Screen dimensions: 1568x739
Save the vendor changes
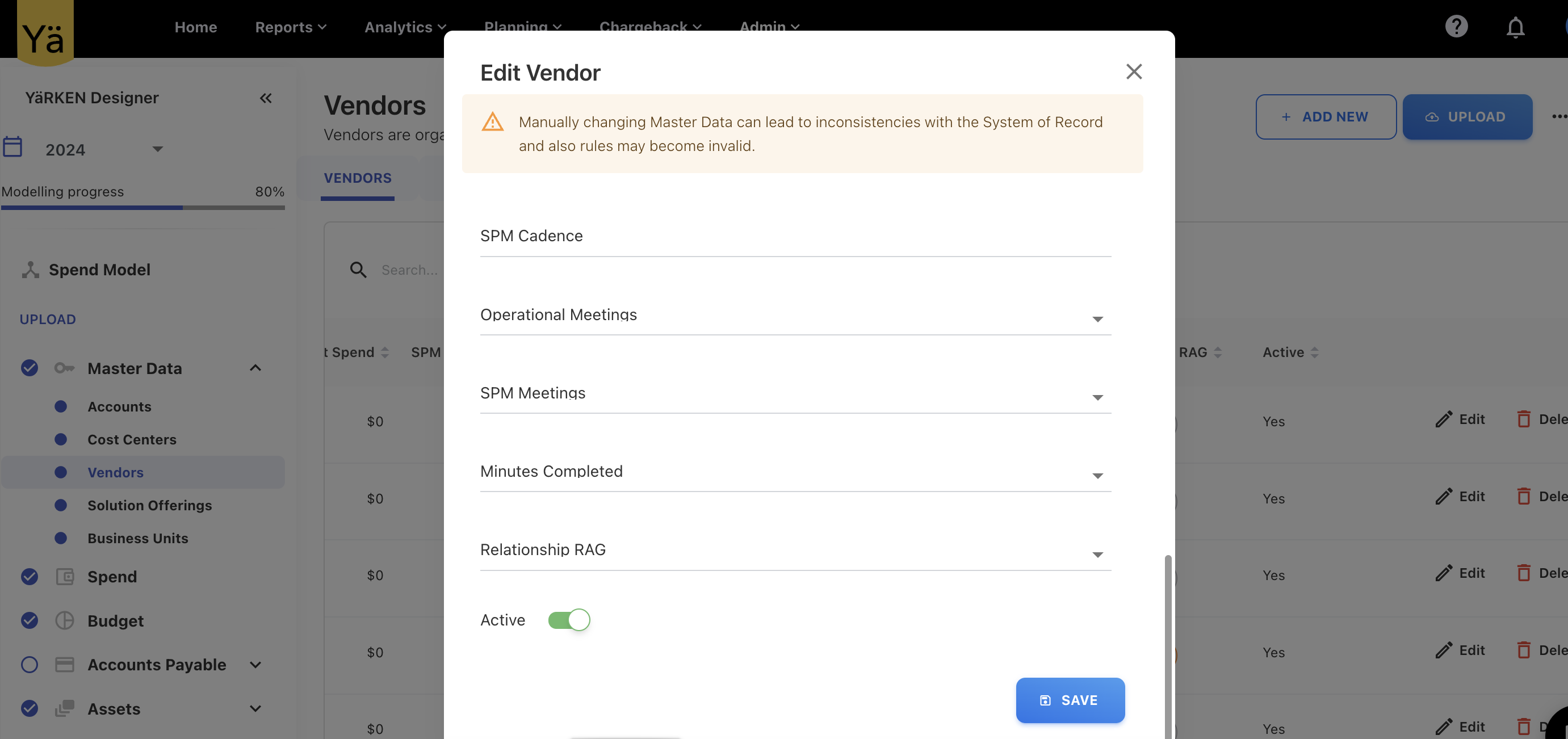click(x=1070, y=700)
